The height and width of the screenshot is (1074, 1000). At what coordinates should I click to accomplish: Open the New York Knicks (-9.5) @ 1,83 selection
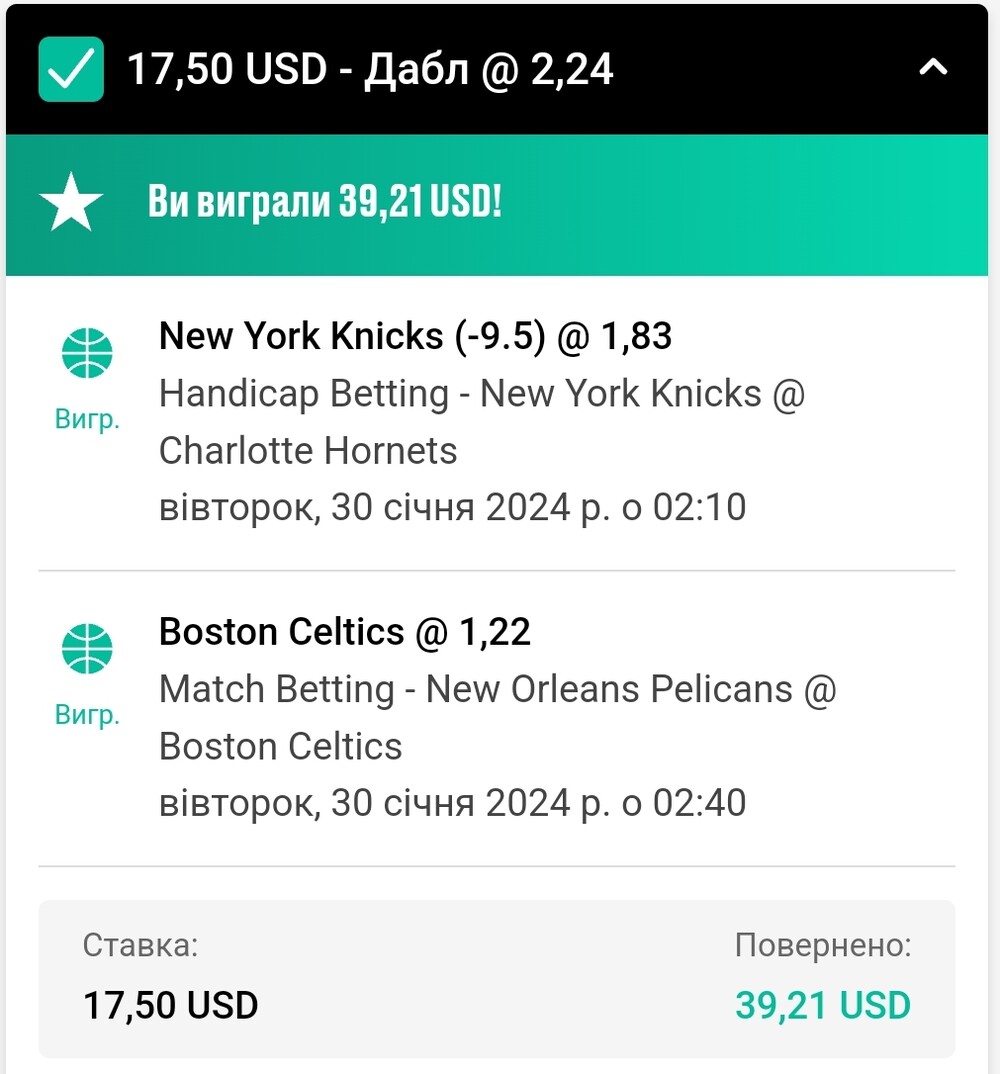click(x=415, y=336)
